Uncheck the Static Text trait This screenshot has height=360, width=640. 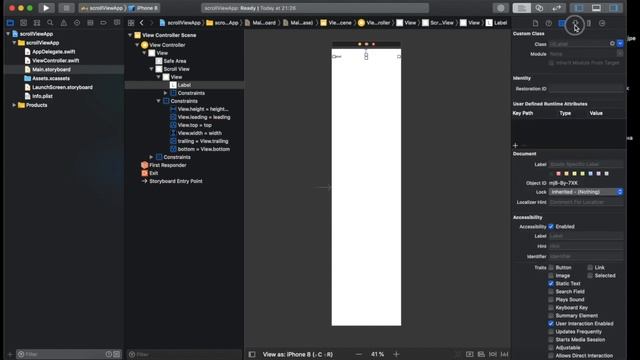(x=551, y=284)
